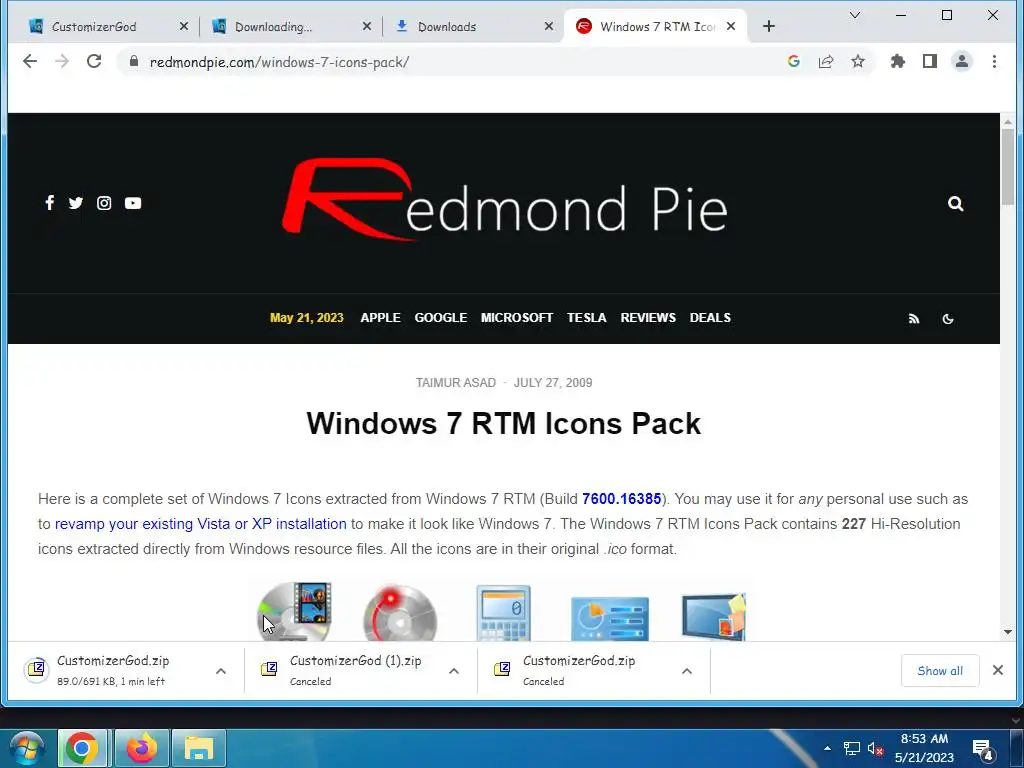Image resolution: width=1024 pixels, height=768 pixels.
Task: Expand options for downloading CustomizerGod.zip
Action: (221, 671)
